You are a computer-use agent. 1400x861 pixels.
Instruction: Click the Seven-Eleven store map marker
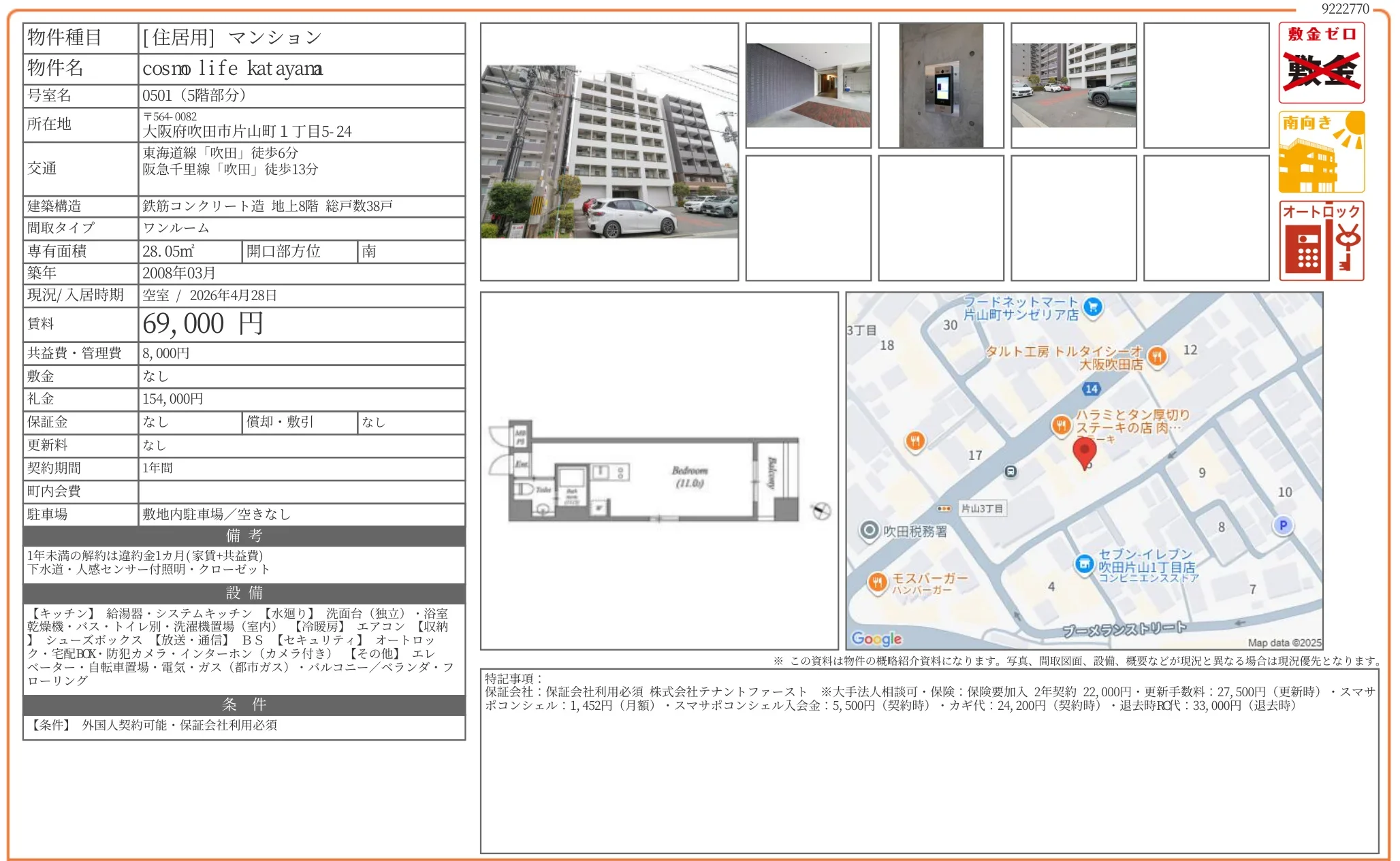click(1084, 564)
